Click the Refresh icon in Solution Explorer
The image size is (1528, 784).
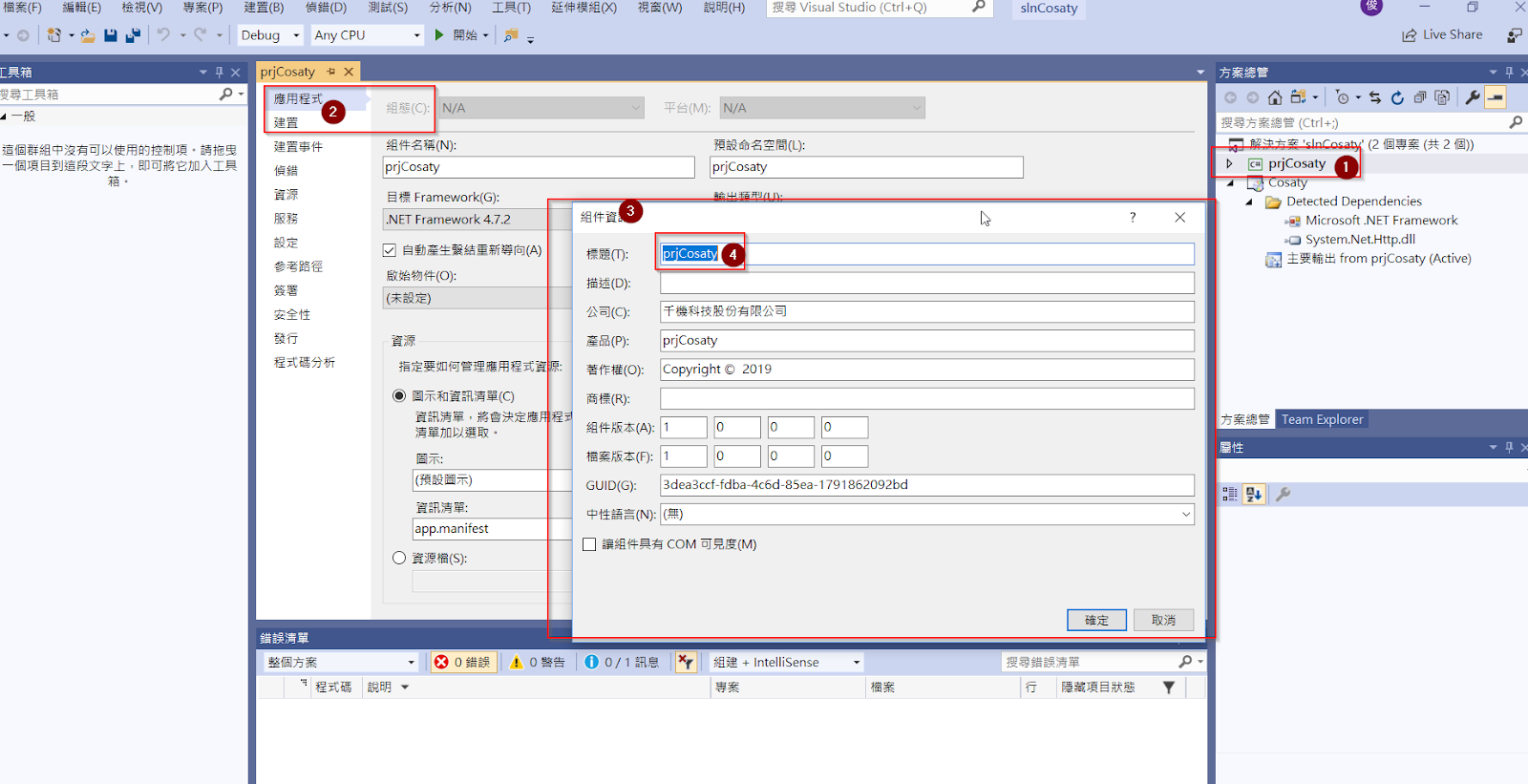1397,97
